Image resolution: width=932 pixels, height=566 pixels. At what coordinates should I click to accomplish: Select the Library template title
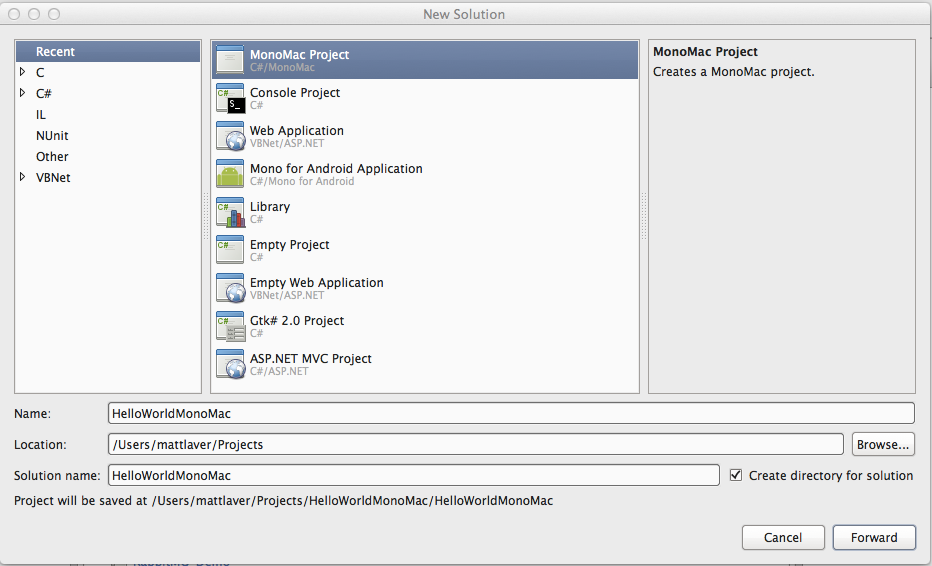[270, 206]
